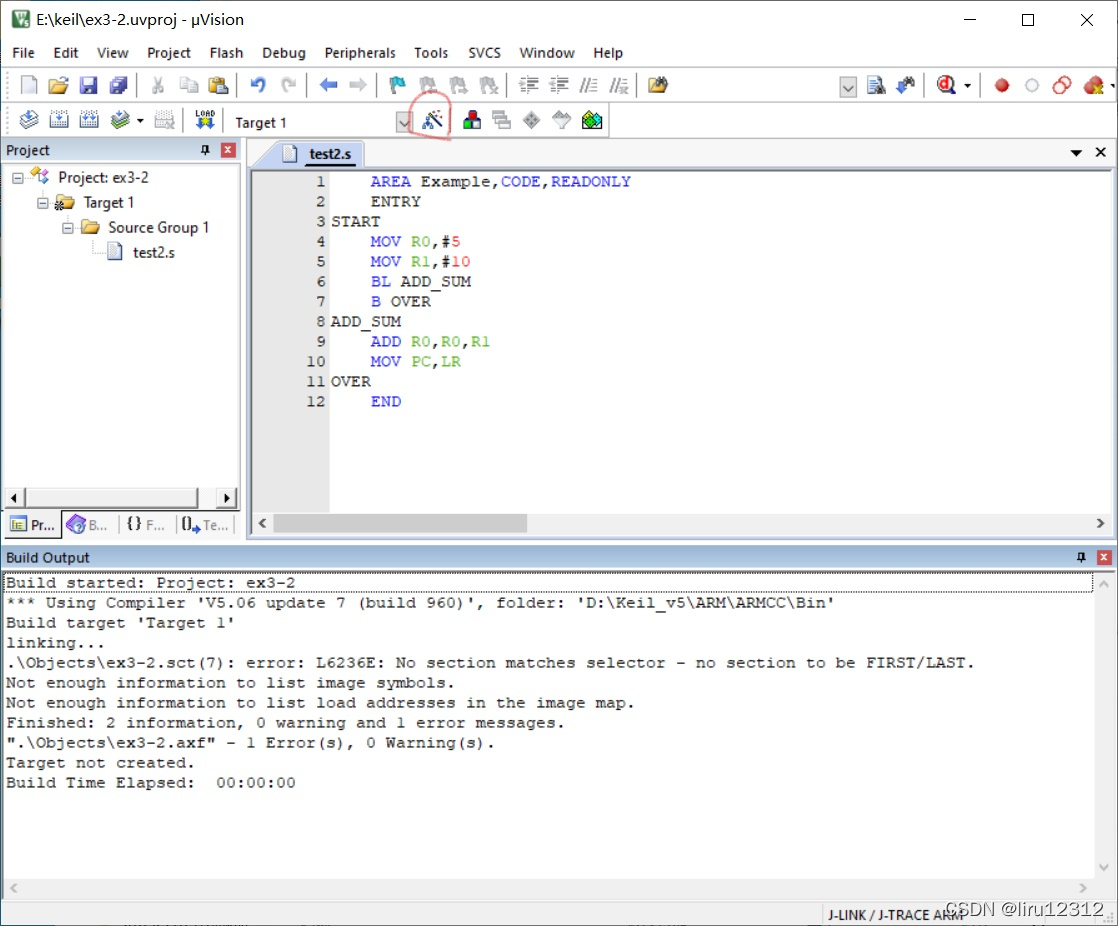Click the Incremental Find binoculars icon
The image size is (1118, 926).
click(x=906, y=85)
